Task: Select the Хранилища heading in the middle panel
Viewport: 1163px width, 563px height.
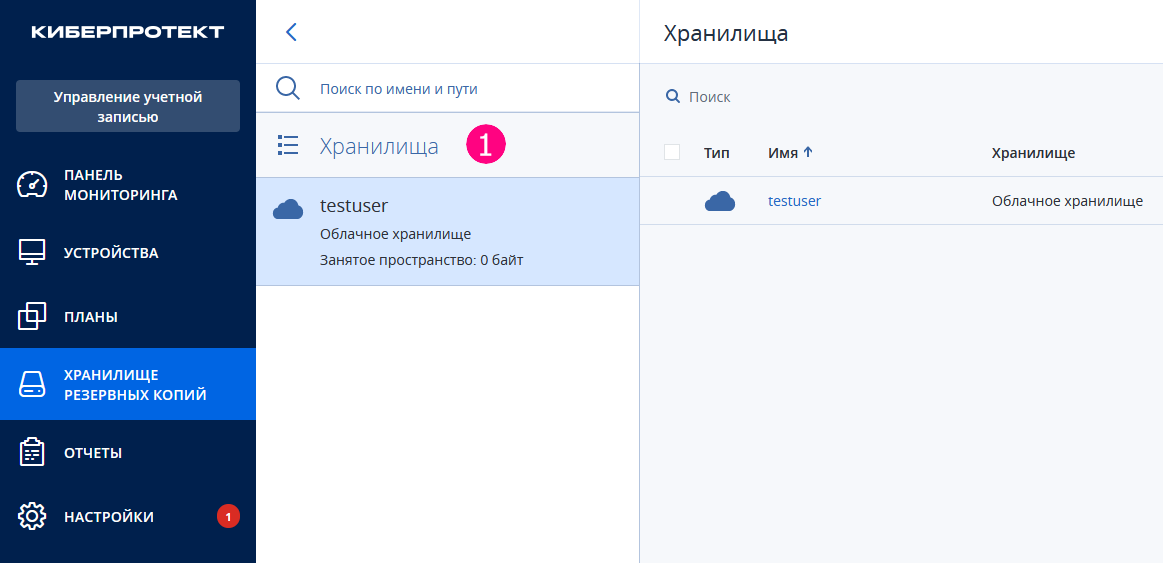Action: pos(379,146)
